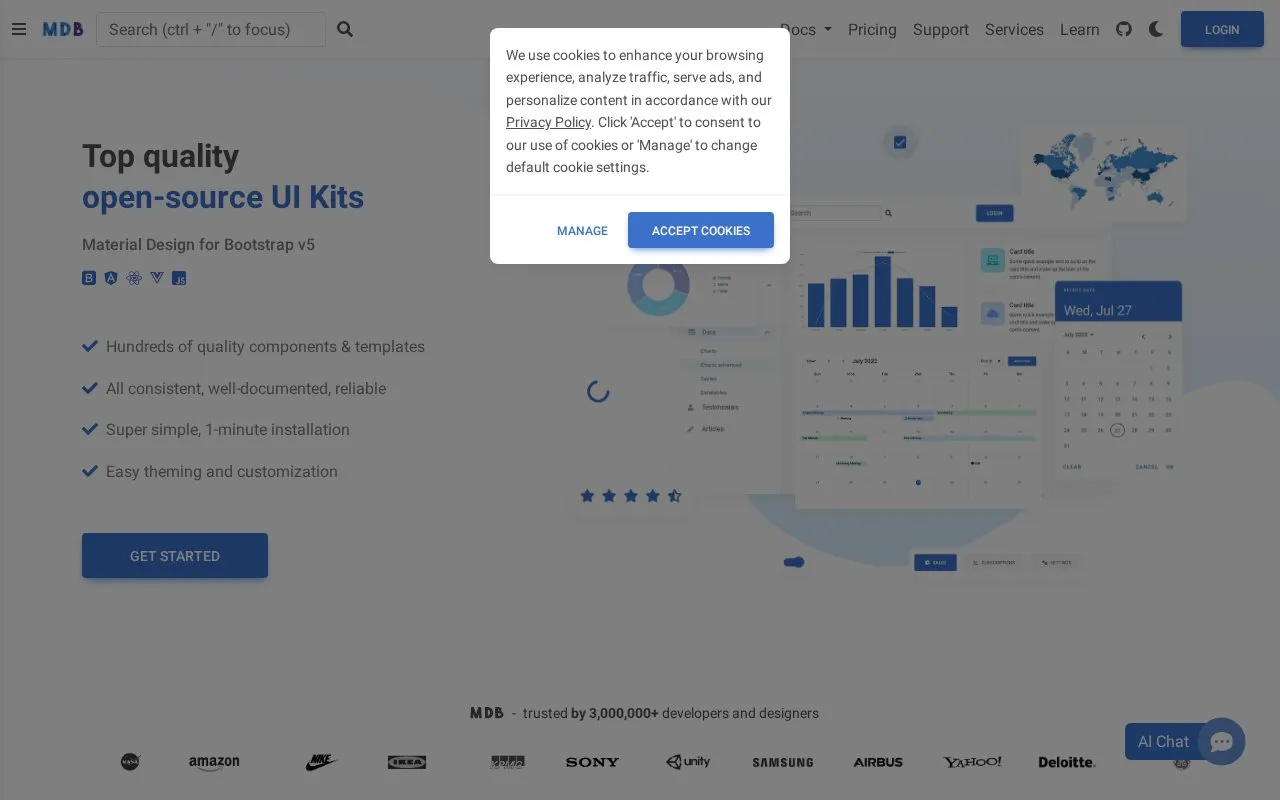This screenshot has height=800, width=1280.
Task: Go to the Pricing page
Action: (872, 29)
